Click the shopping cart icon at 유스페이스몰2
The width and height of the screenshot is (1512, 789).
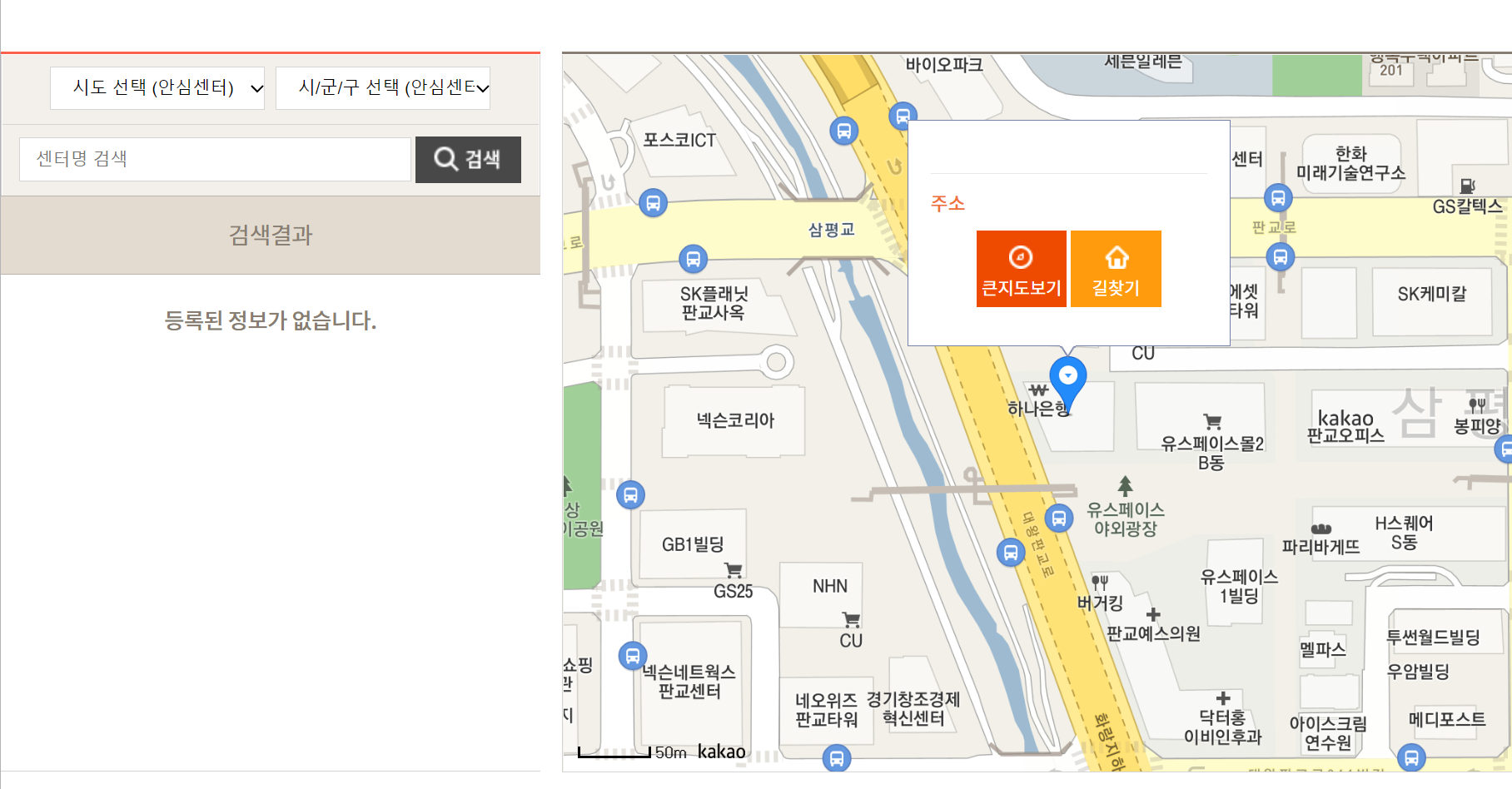point(1212,422)
